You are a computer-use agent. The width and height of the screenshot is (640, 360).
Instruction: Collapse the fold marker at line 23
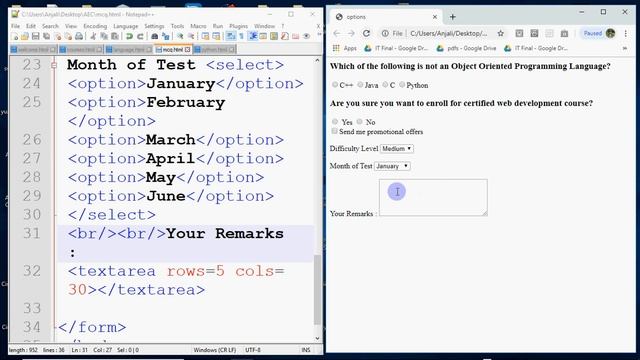pyautogui.click(x=54, y=65)
